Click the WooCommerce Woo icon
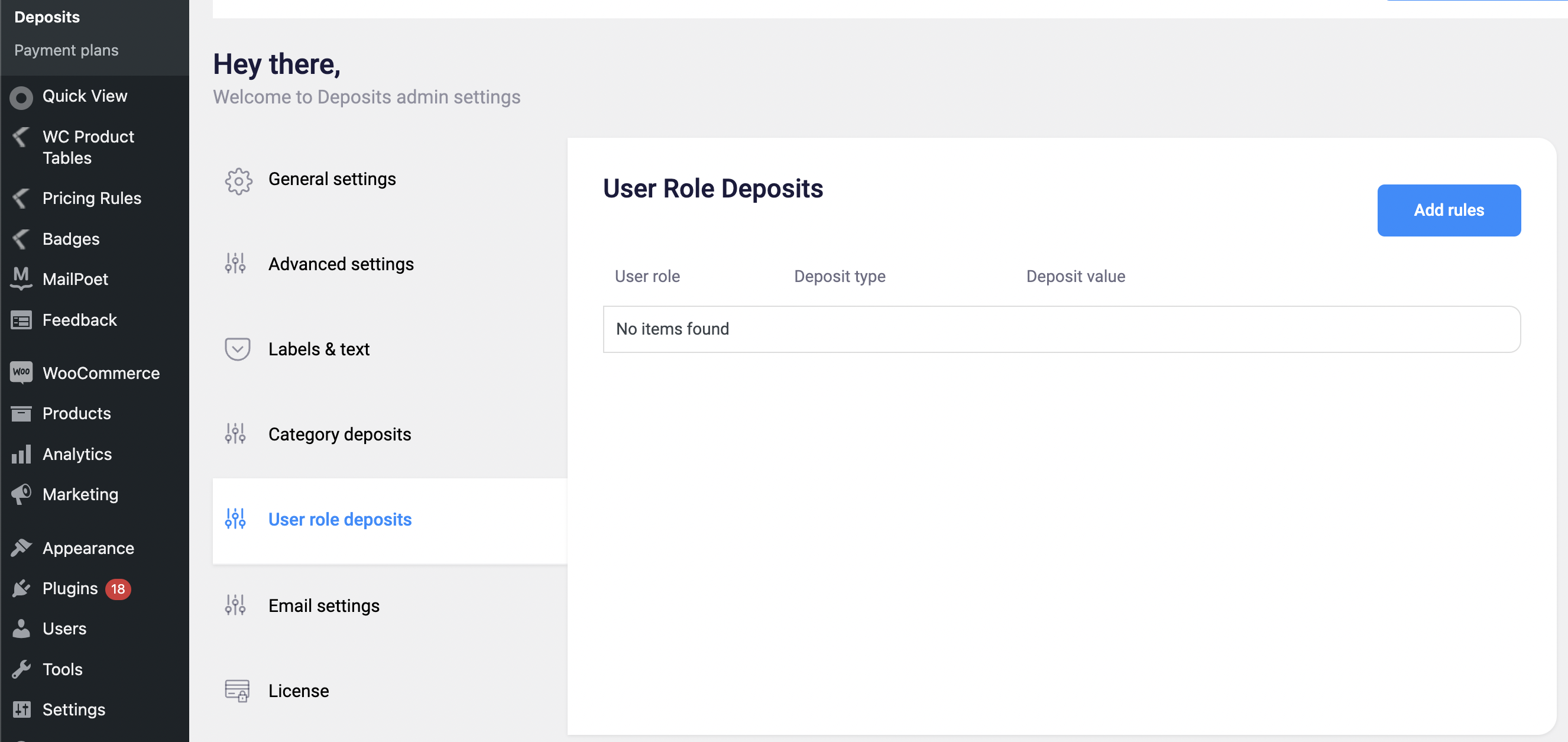The image size is (1568, 742). click(x=21, y=372)
